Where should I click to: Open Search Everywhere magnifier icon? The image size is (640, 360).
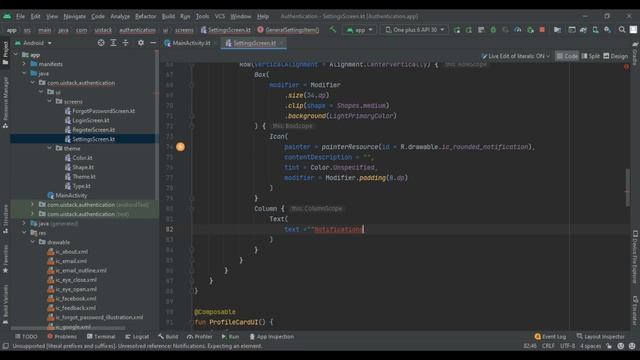[622, 30]
